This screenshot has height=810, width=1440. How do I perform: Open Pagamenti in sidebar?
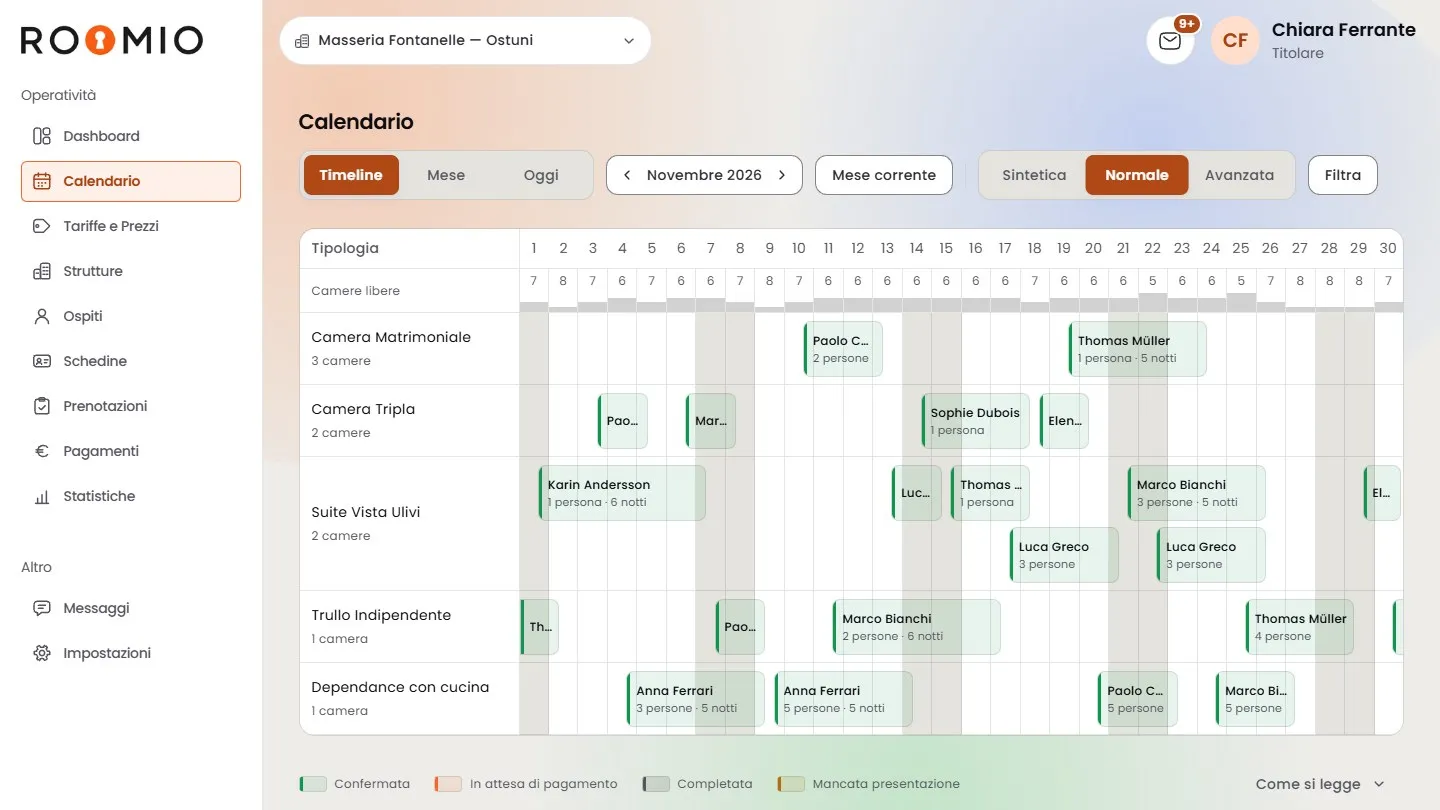[131, 451]
